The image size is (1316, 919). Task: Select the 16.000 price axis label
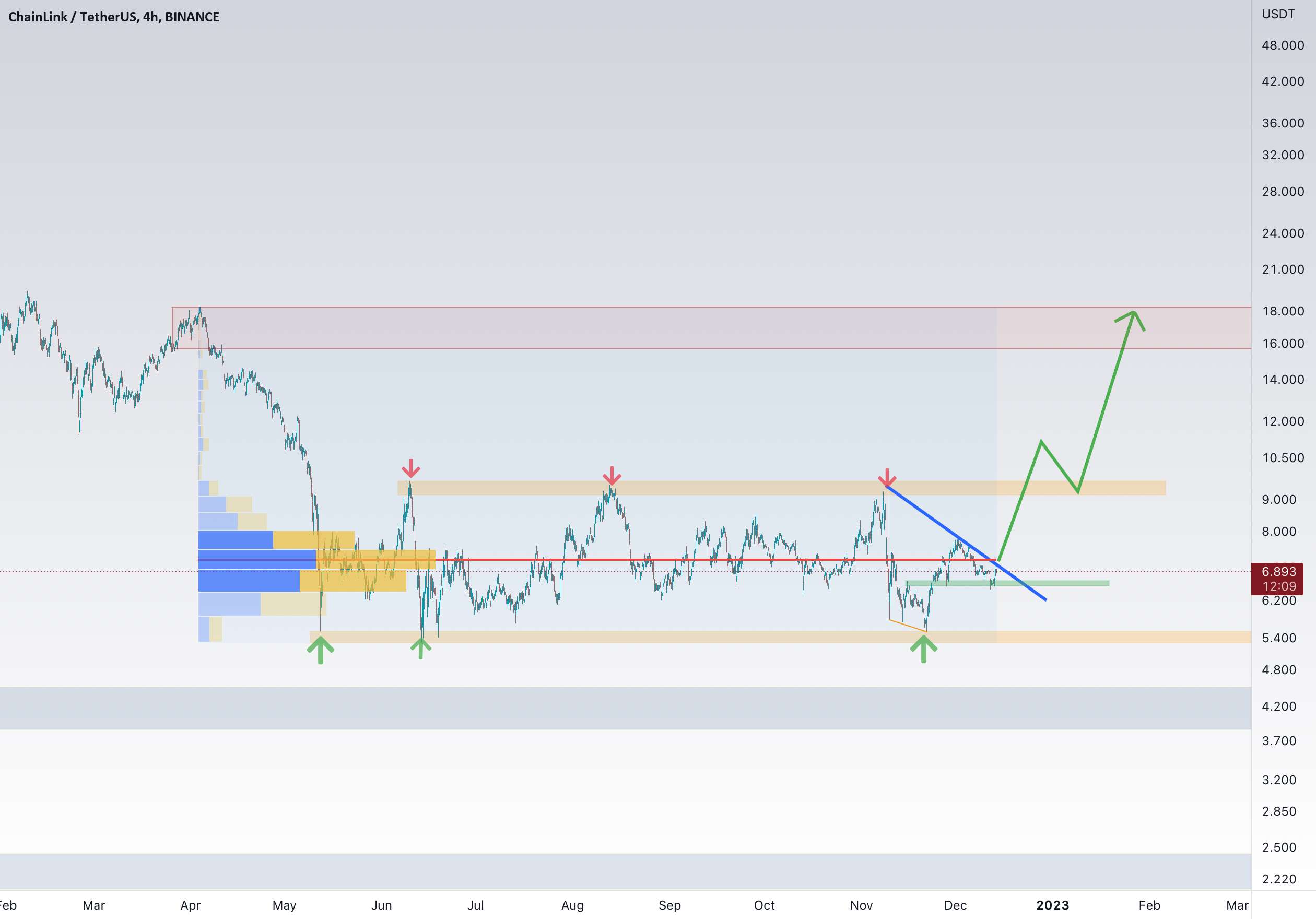point(1282,343)
